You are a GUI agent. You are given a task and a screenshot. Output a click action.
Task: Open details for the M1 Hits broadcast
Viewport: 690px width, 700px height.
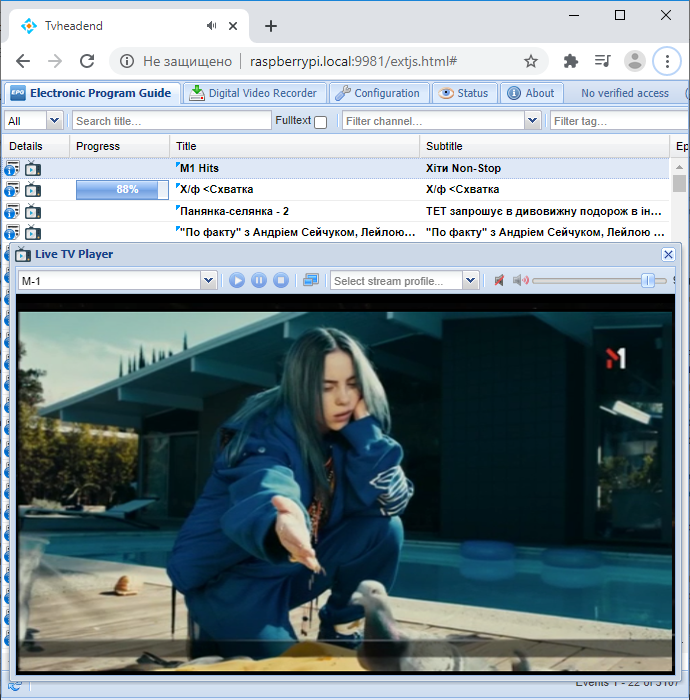(x=12, y=168)
